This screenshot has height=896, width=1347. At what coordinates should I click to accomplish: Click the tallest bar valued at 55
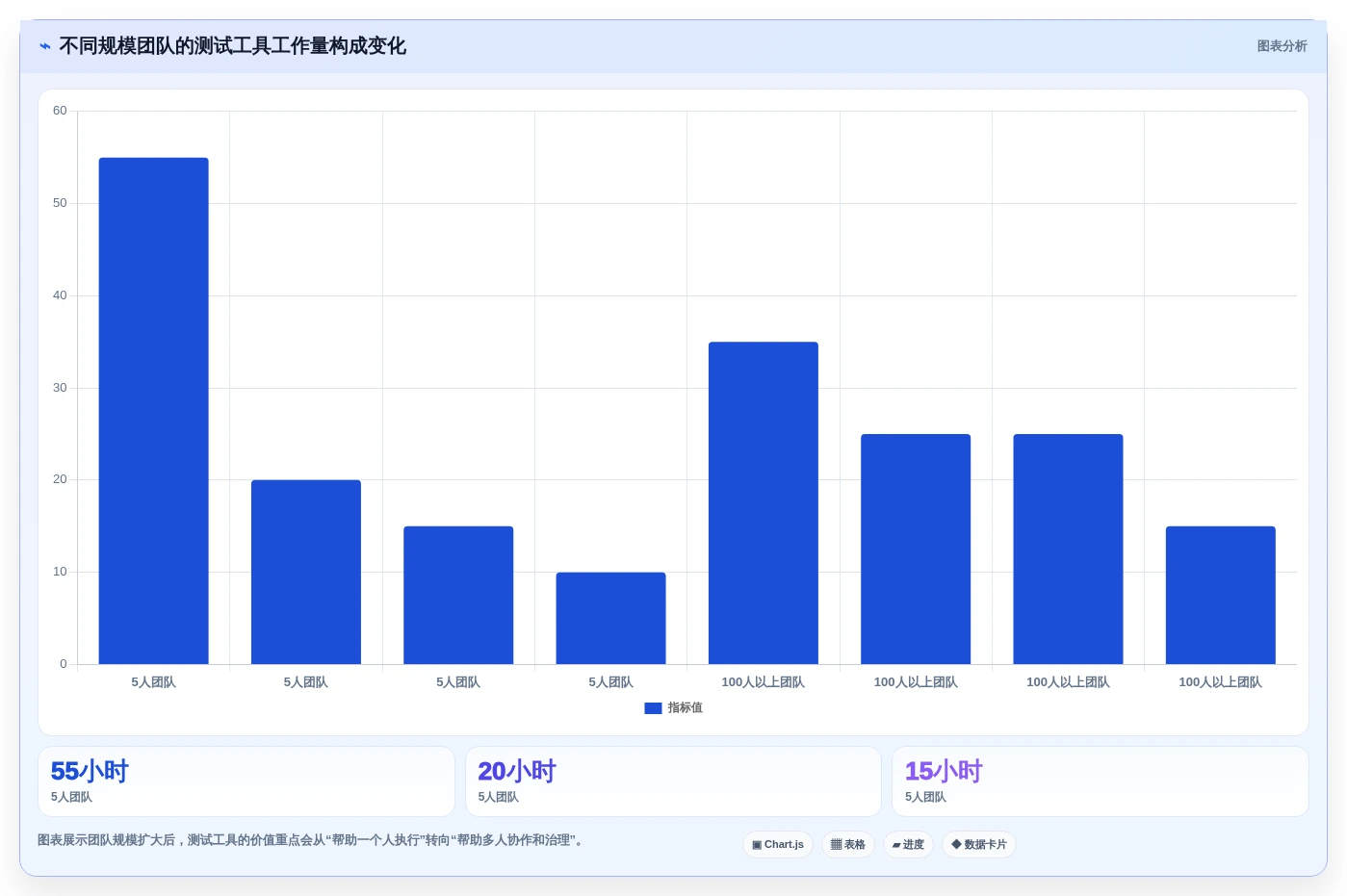coord(154,411)
